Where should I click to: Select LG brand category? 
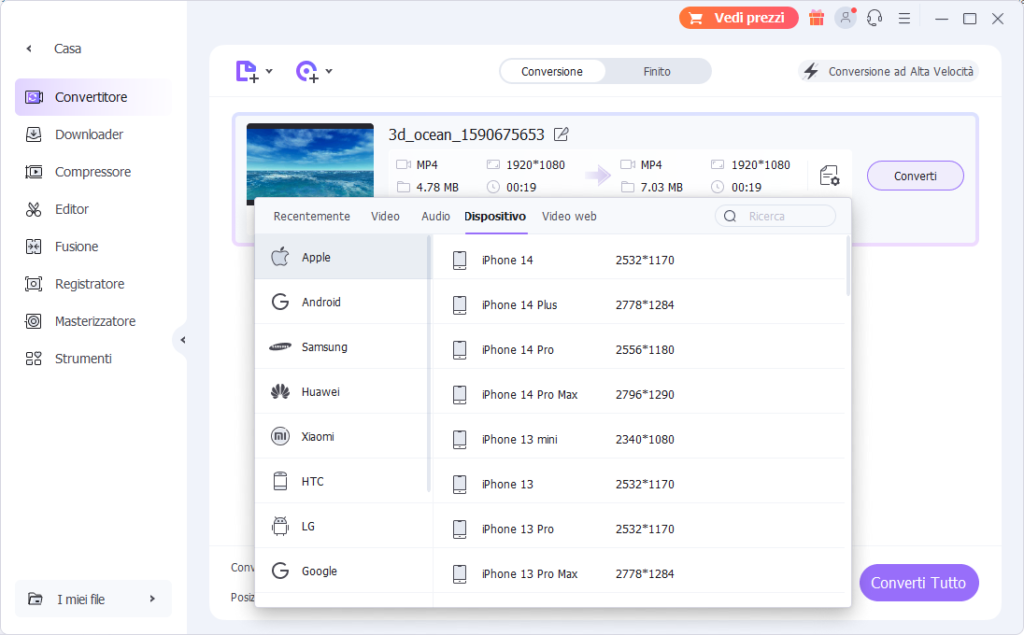point(341,526)
